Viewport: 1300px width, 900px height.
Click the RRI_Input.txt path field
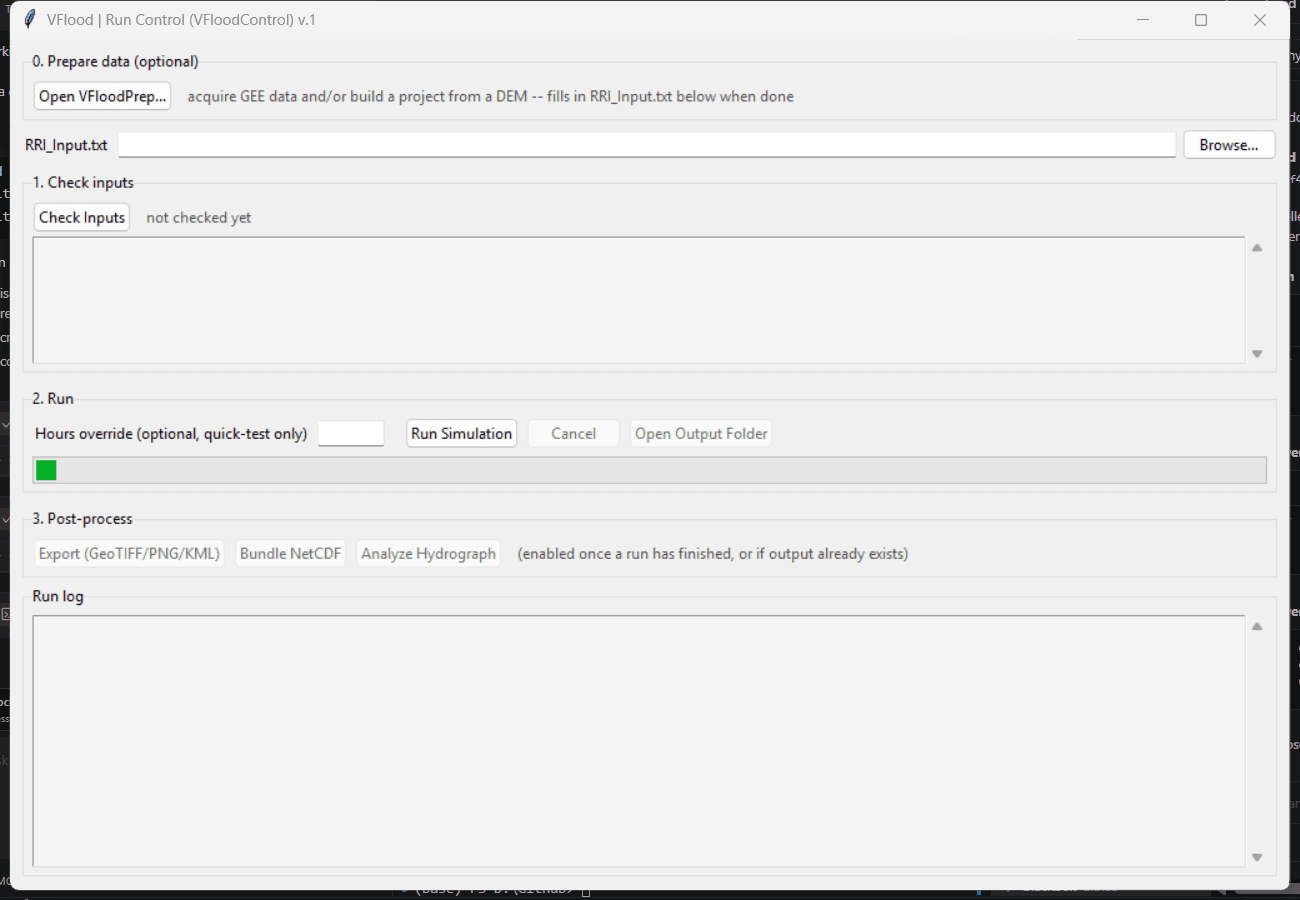coord(647,145)
